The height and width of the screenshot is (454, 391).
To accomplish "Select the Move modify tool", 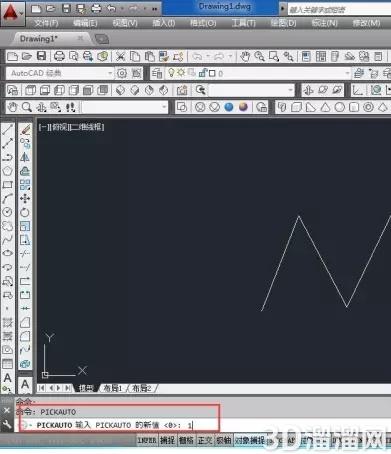I will point(25,199).
